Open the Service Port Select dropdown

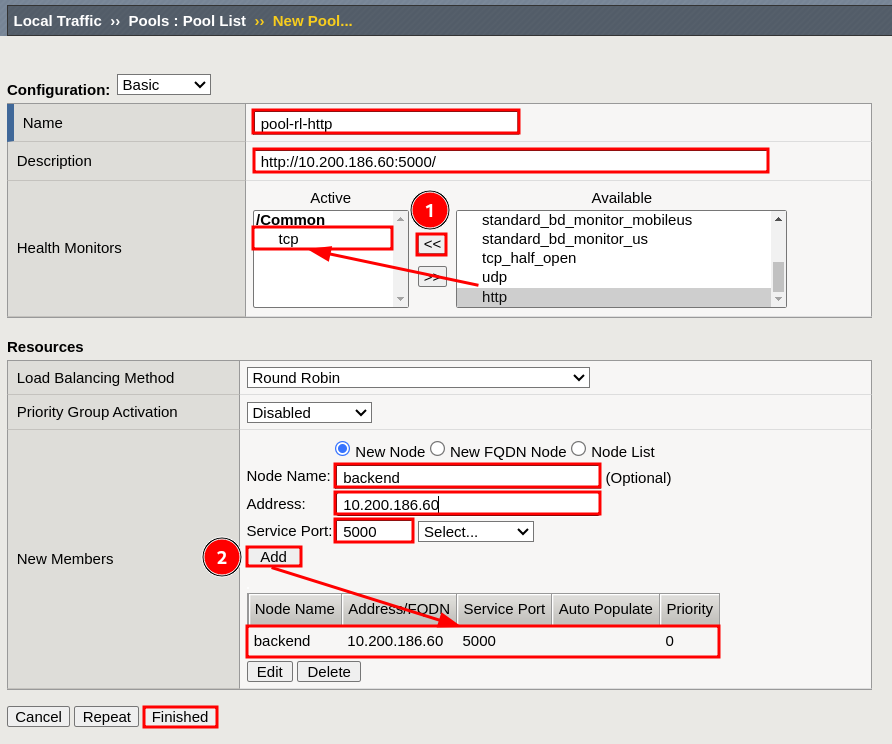[x=475, y=531]
